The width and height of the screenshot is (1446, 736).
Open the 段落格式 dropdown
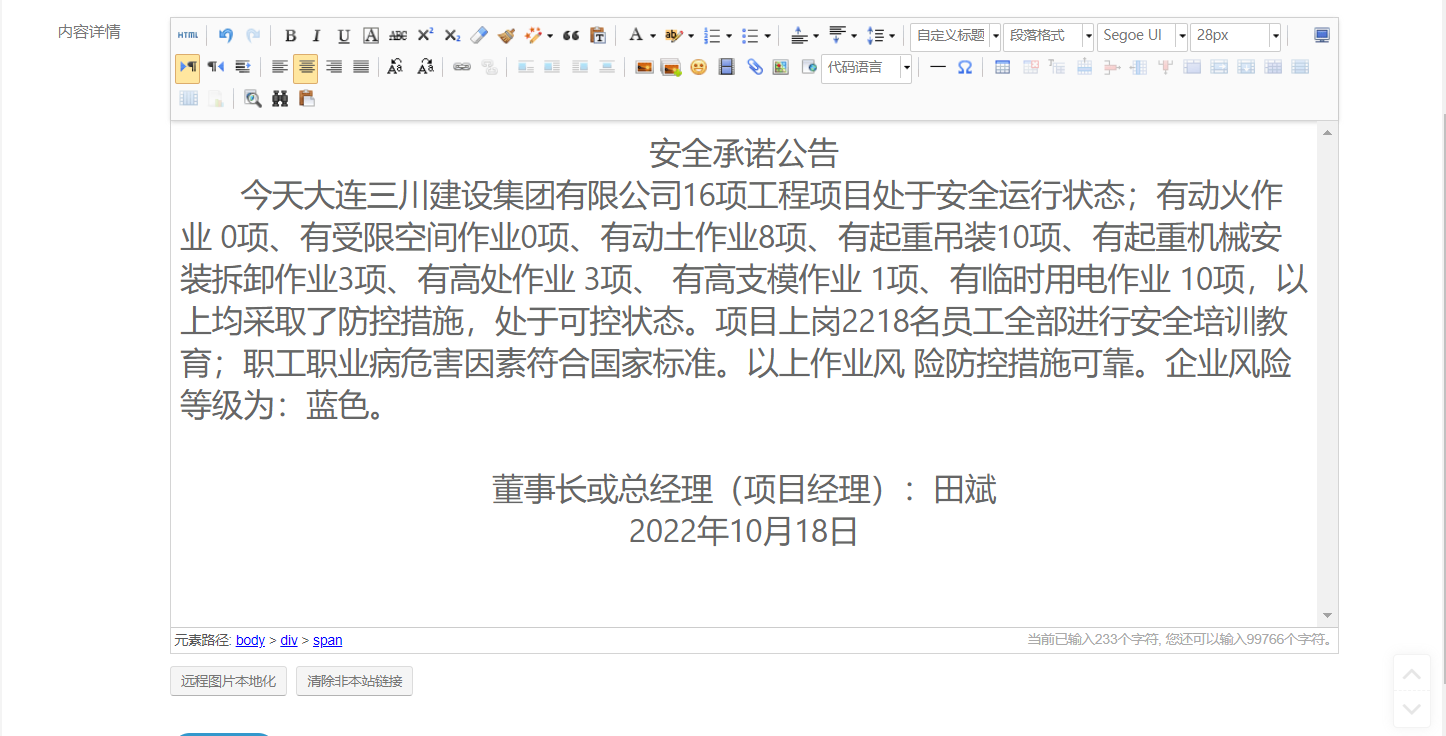click(x=1048, y=36)
